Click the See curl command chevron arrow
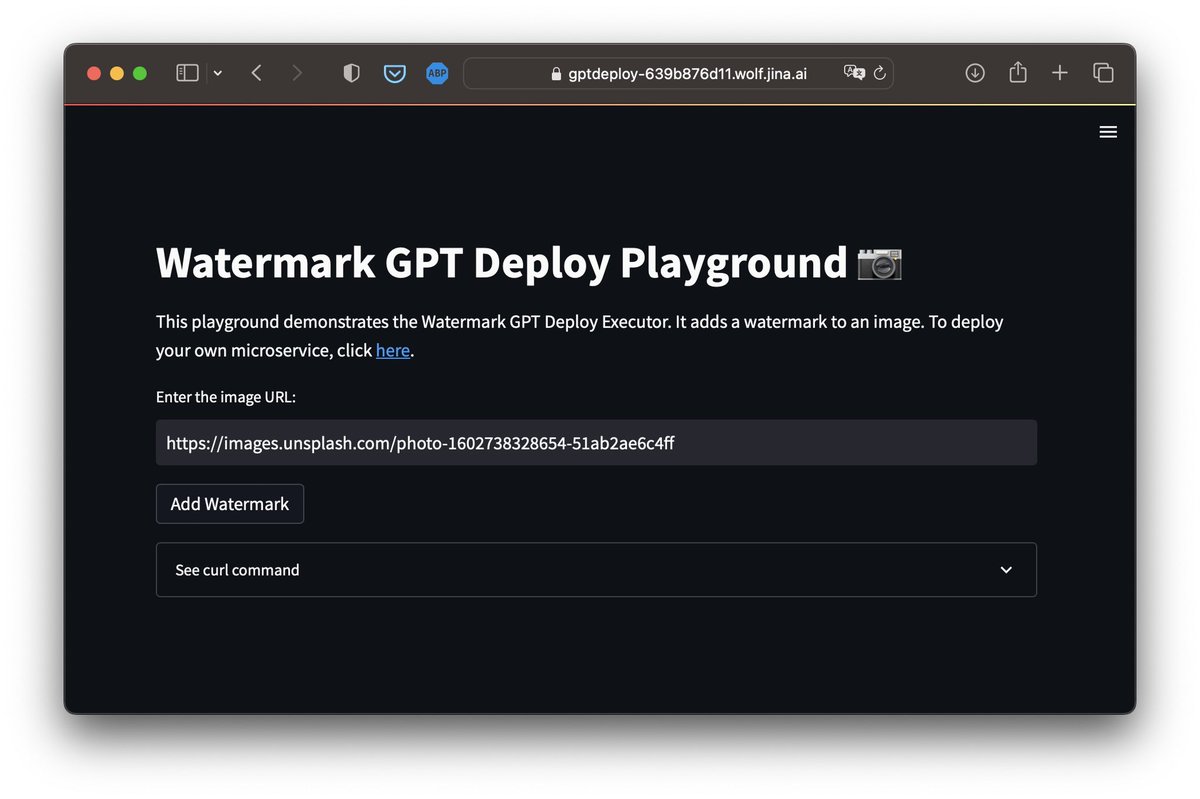The width and height of the screenshot is (1200, 799). point(1006,569)
